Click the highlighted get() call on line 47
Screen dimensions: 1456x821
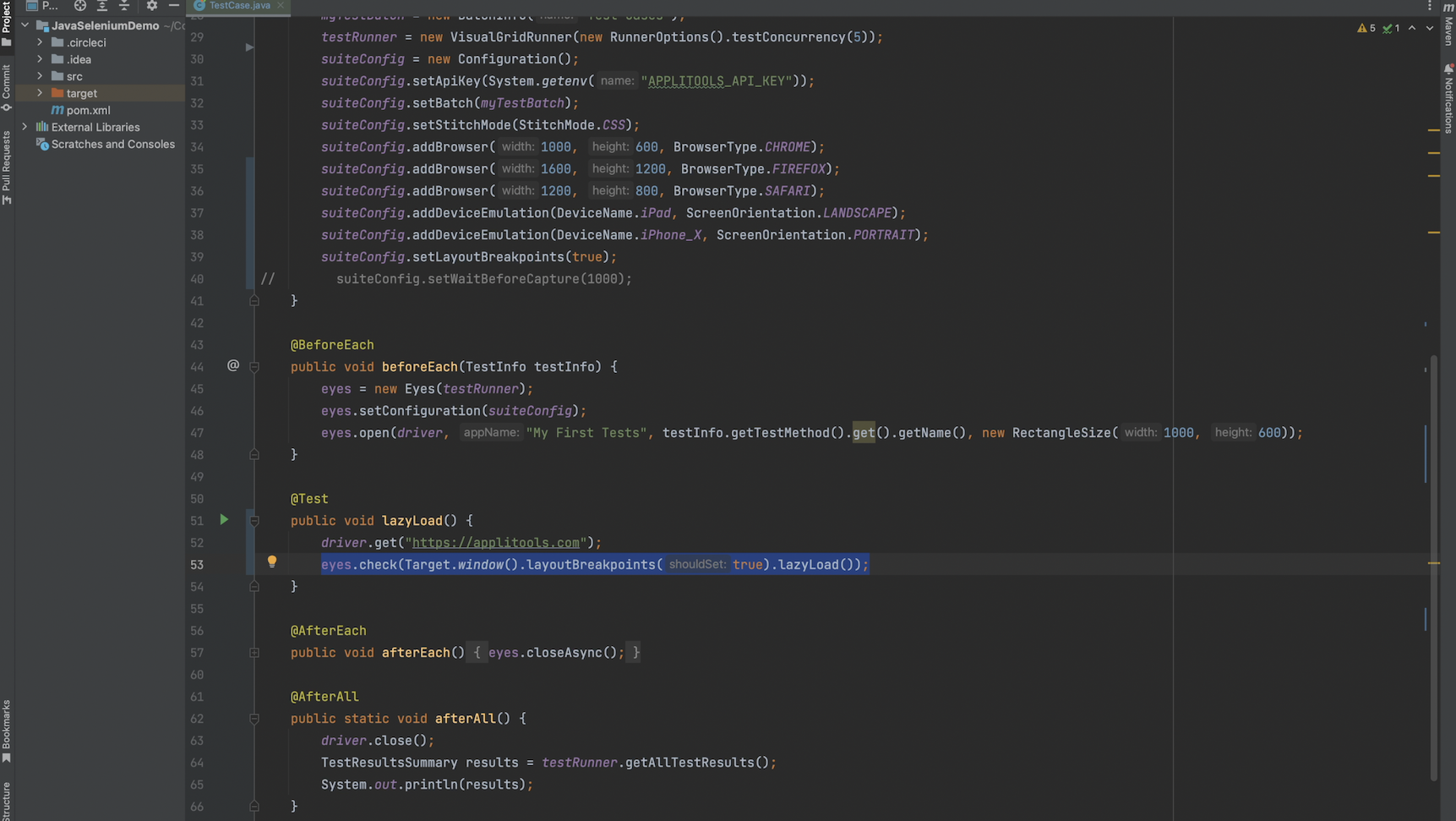[864, 433]
